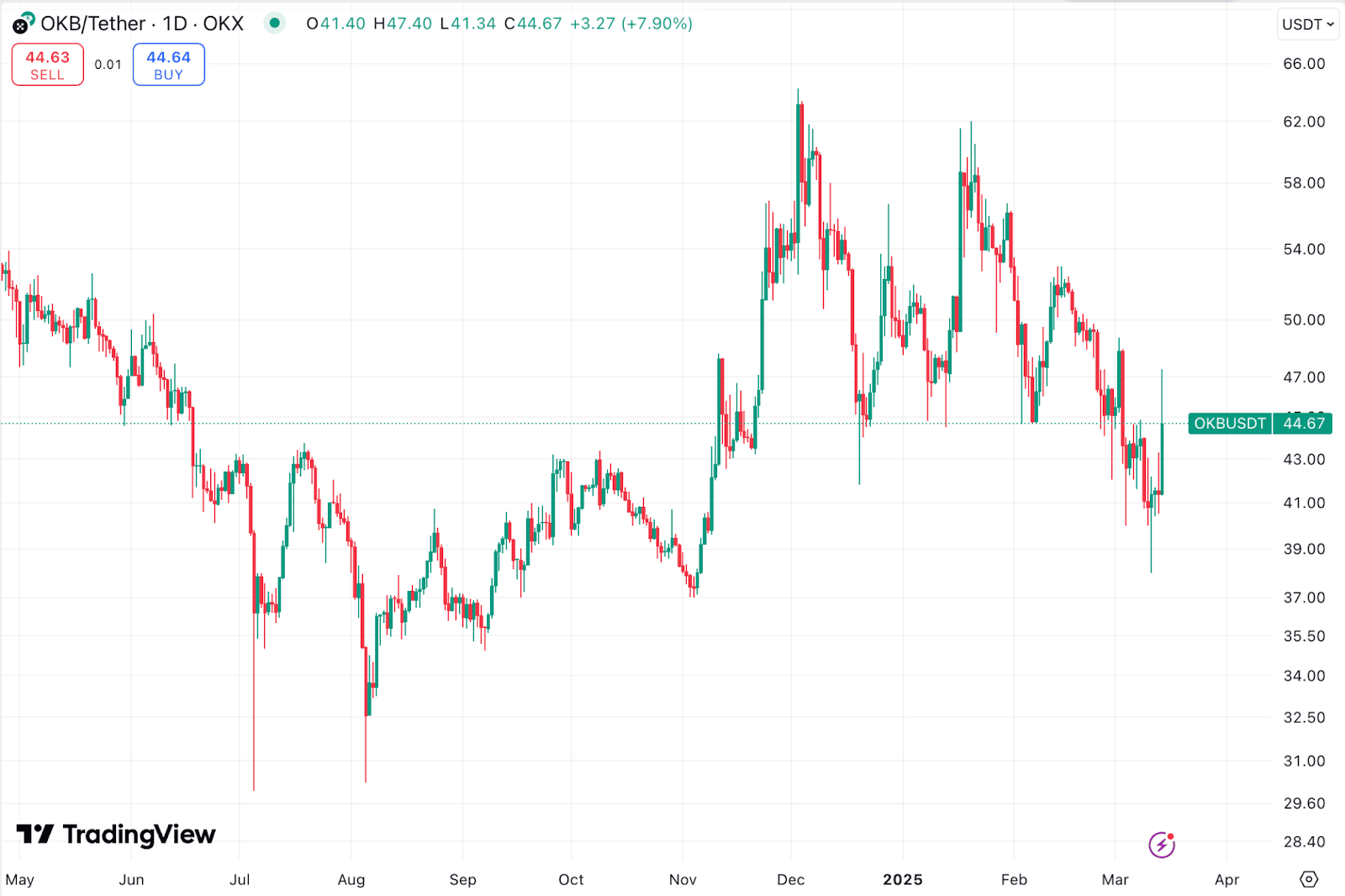
Task: Click the Apr time axis label
Action: tap(1226, 880)
